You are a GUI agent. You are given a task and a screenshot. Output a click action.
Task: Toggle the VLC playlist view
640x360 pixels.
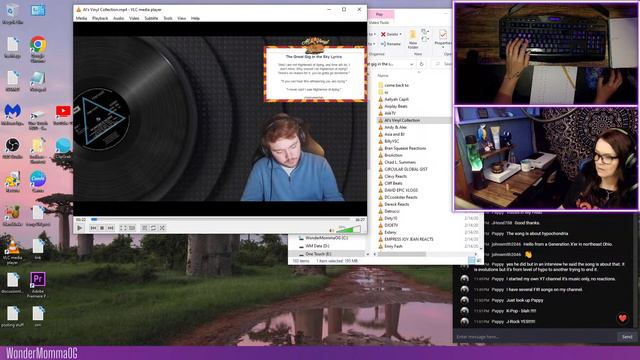click(x=144, y=228)
